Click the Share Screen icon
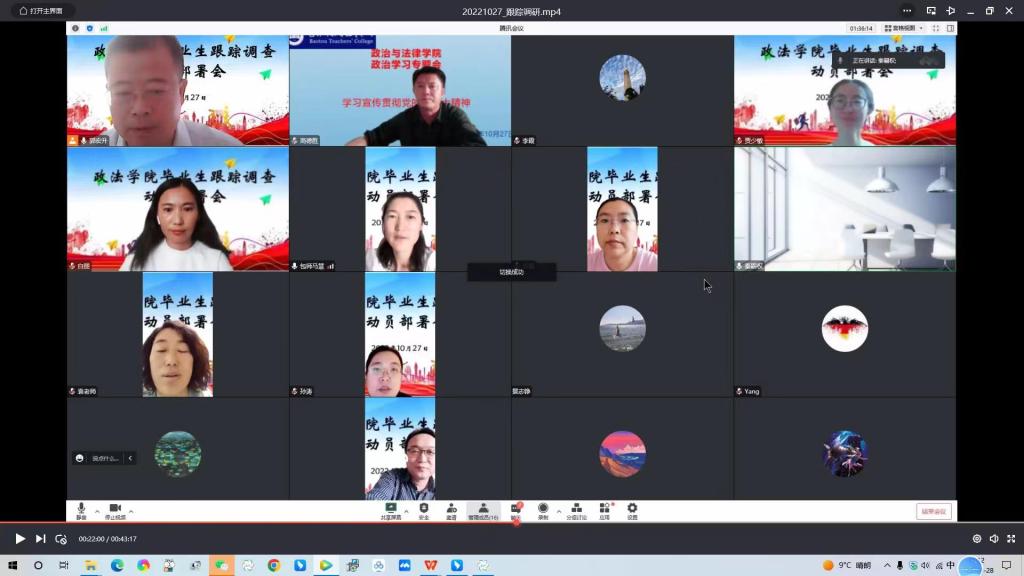1024x576 pixels. pos(391,510)
